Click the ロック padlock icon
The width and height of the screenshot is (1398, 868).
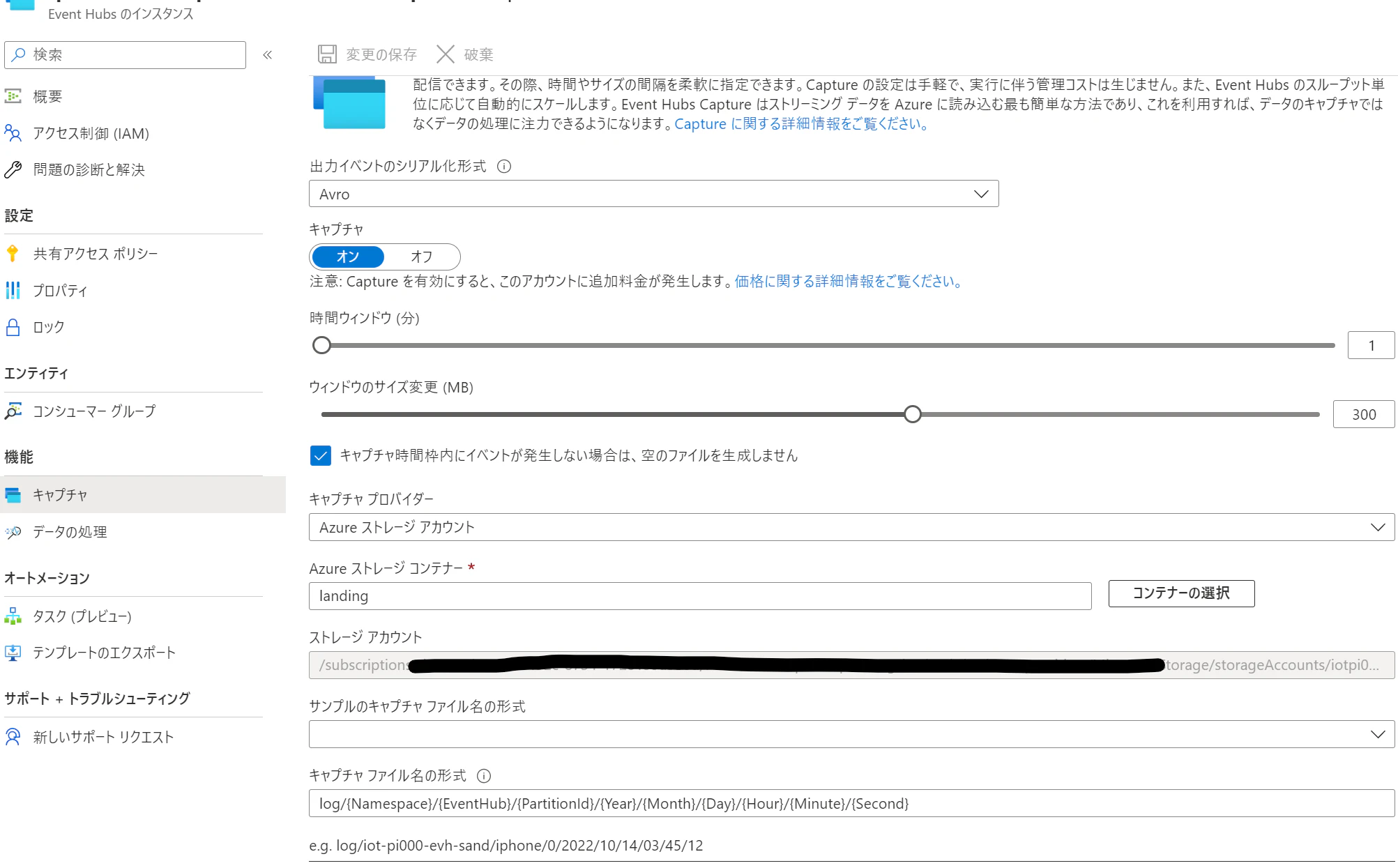point(13,327)
